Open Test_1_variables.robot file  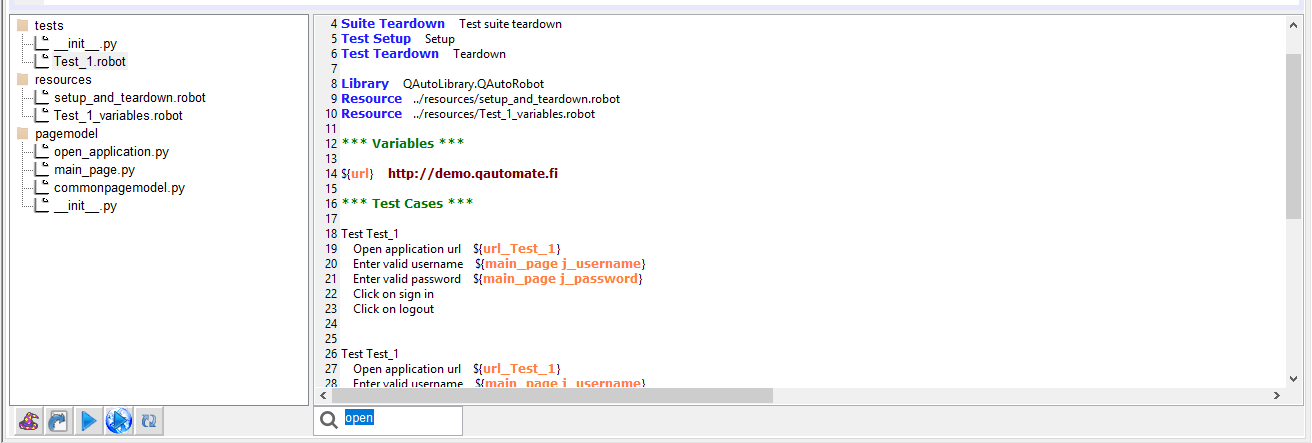pyautogui.click(x=118, y=115)
